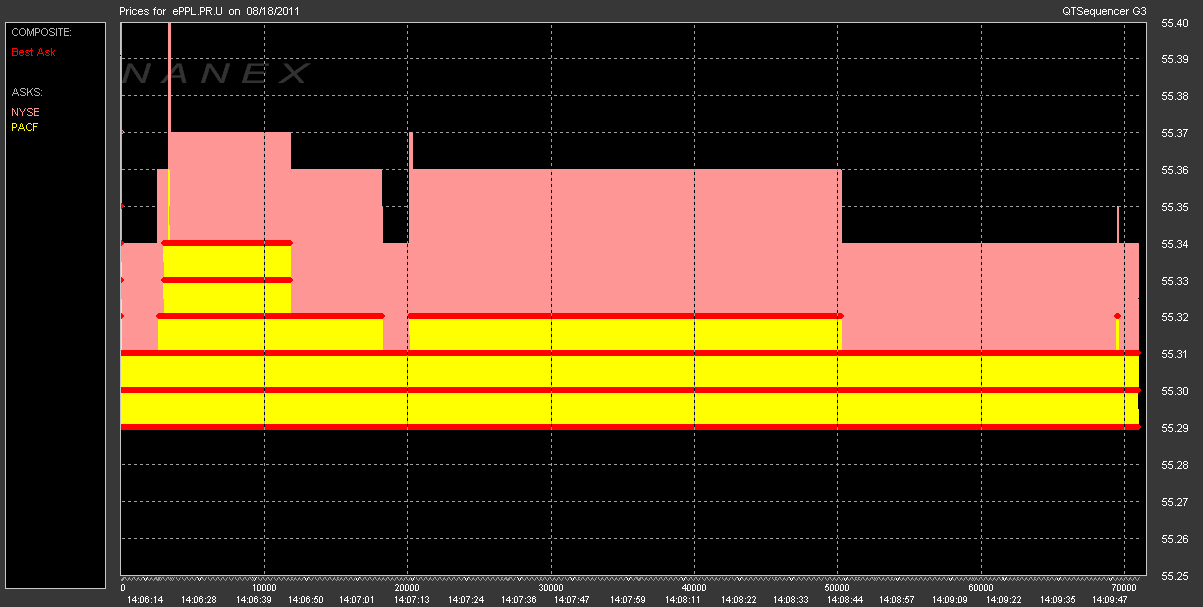Click the 55.31 price axis label
This screenshot has height=607, width=1203.
point(1174,355)
